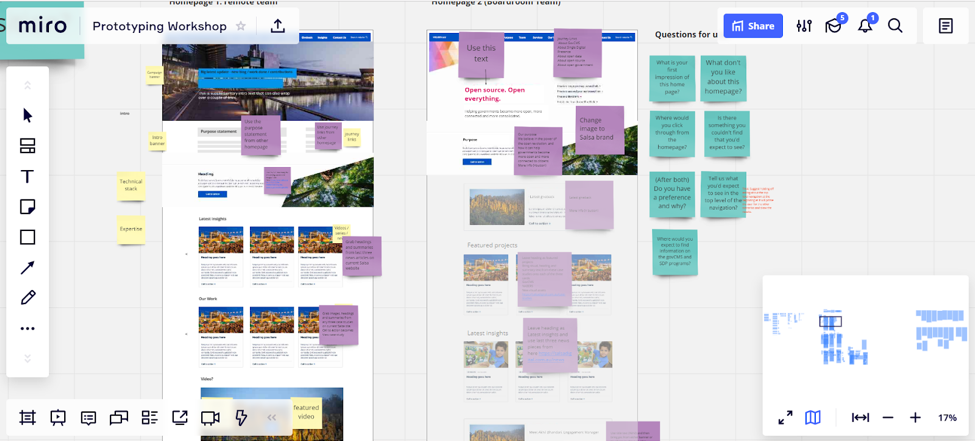
Task: Select the cursor arrow tool
Action: [x=28, y=115]
